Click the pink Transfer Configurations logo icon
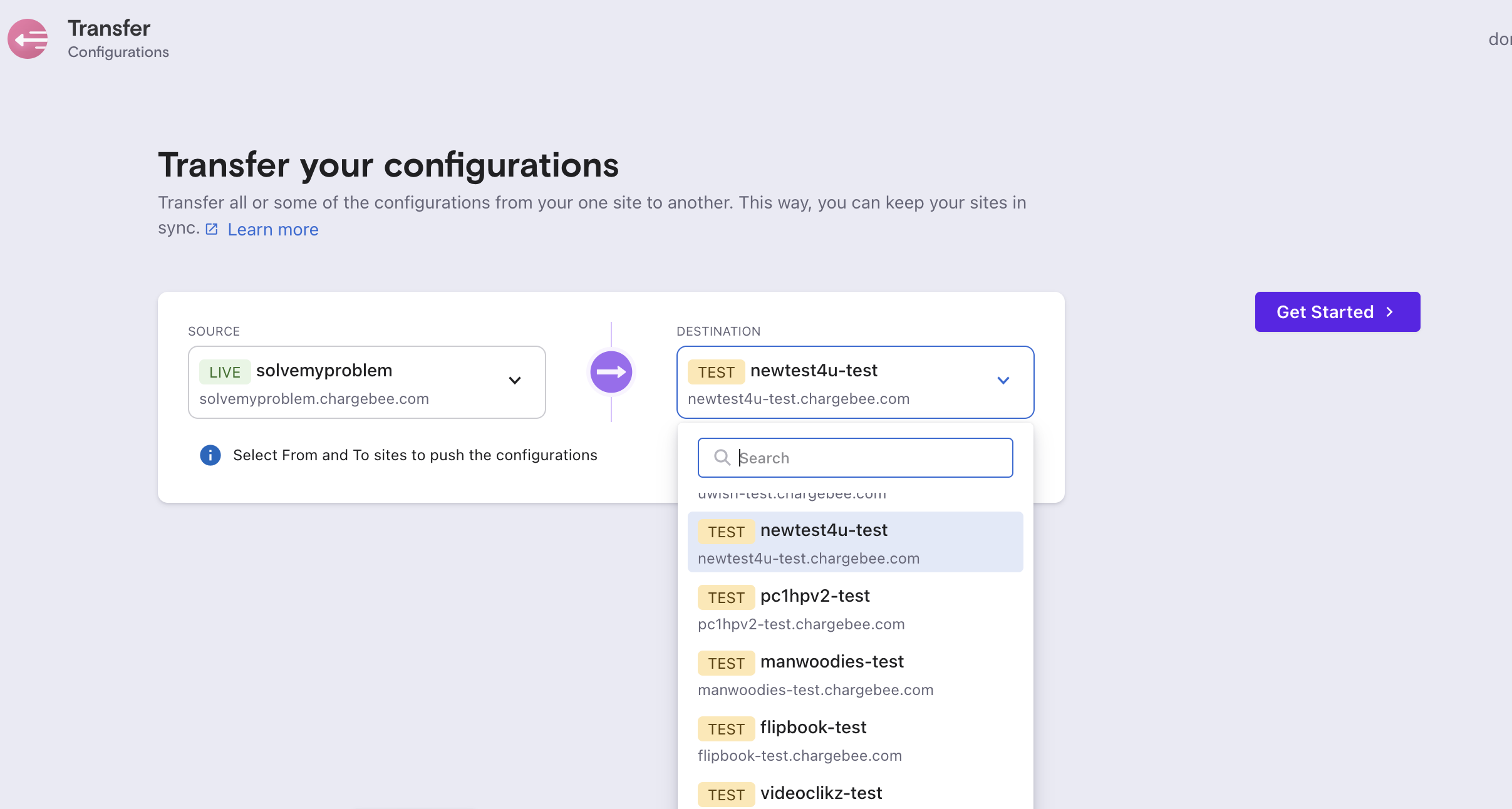1512x809 pixels. tap(28, 39)
